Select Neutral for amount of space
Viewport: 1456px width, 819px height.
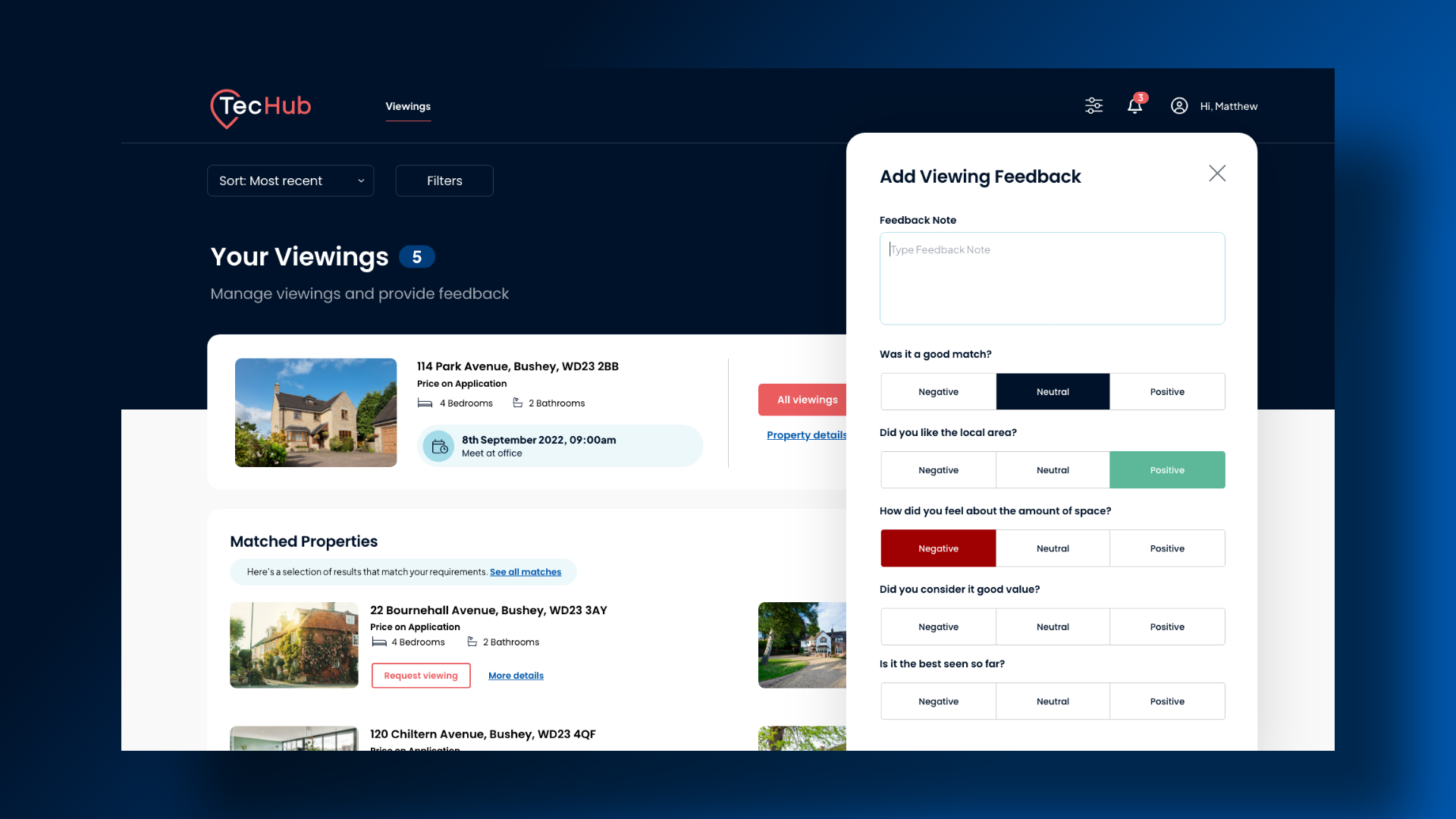click(1053, 548)
